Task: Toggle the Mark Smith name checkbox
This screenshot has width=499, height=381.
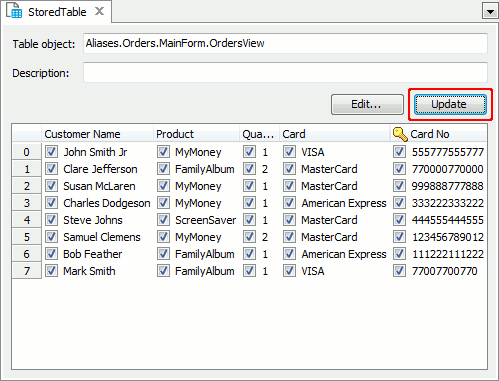Action: coord(51,271)
